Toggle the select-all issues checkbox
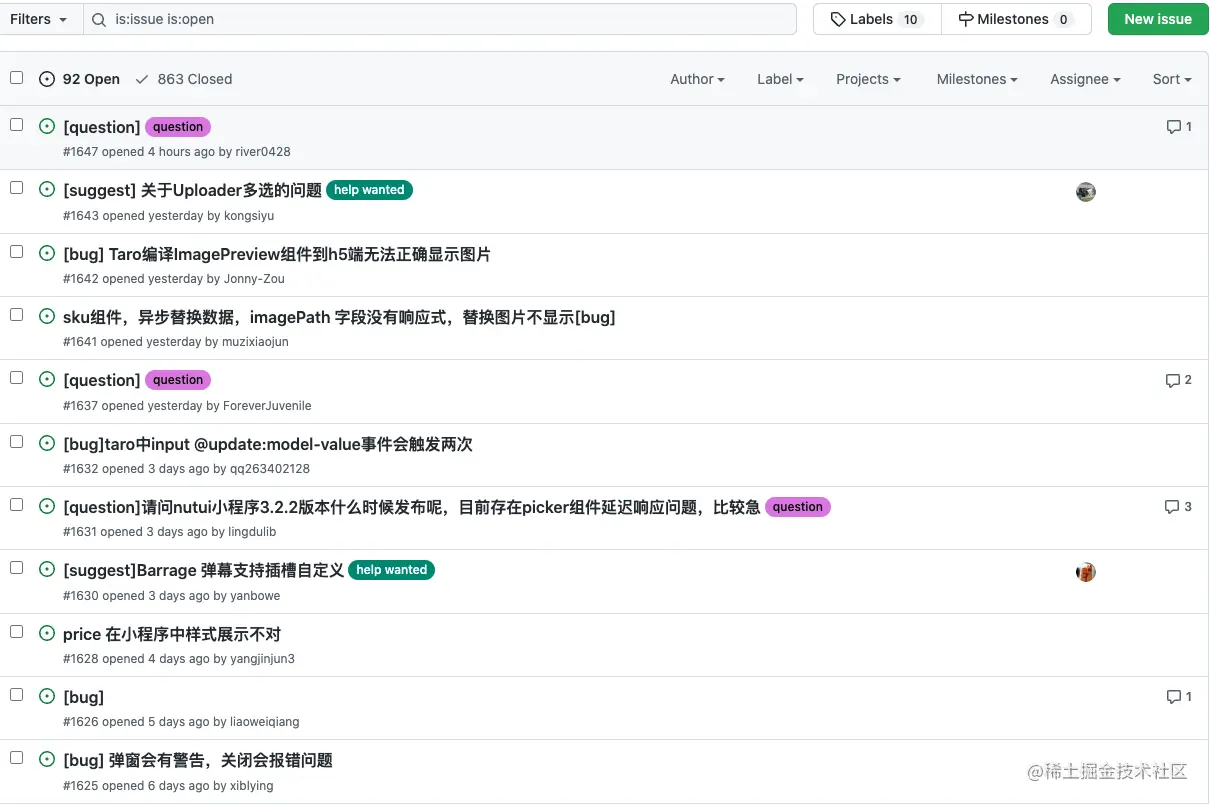The width and height of the screenshot is (1210, 804). [16, 77]
